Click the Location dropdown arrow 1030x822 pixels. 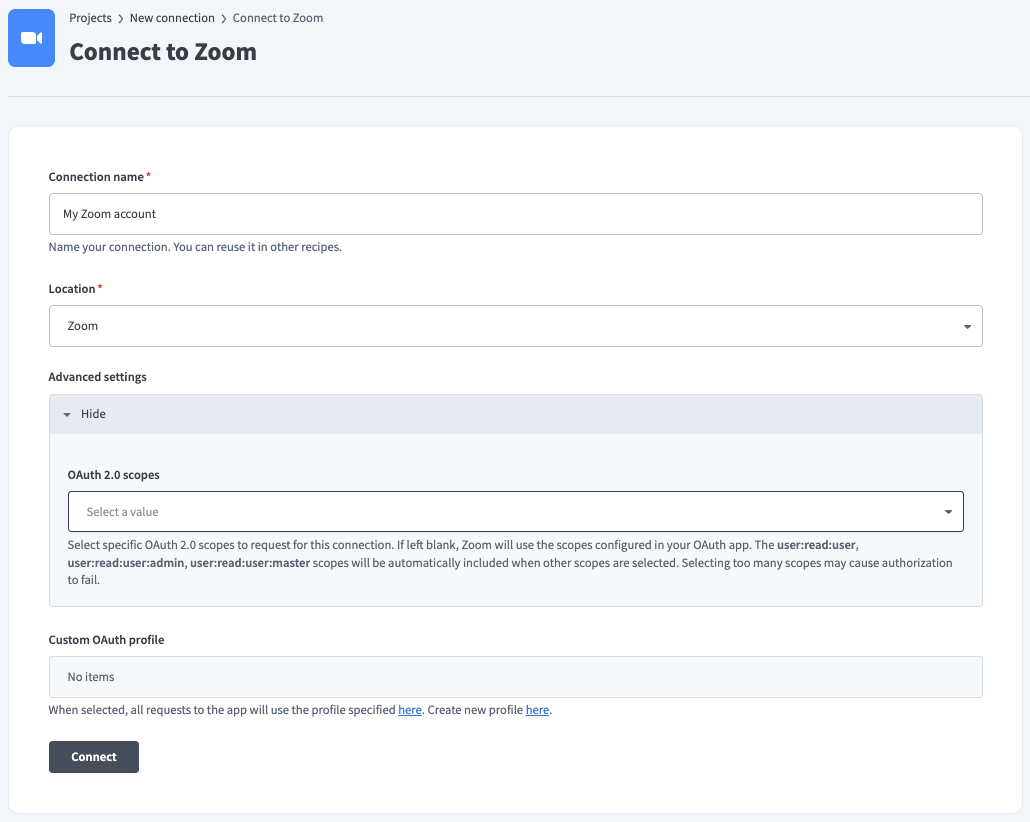(x=967, y=327)
